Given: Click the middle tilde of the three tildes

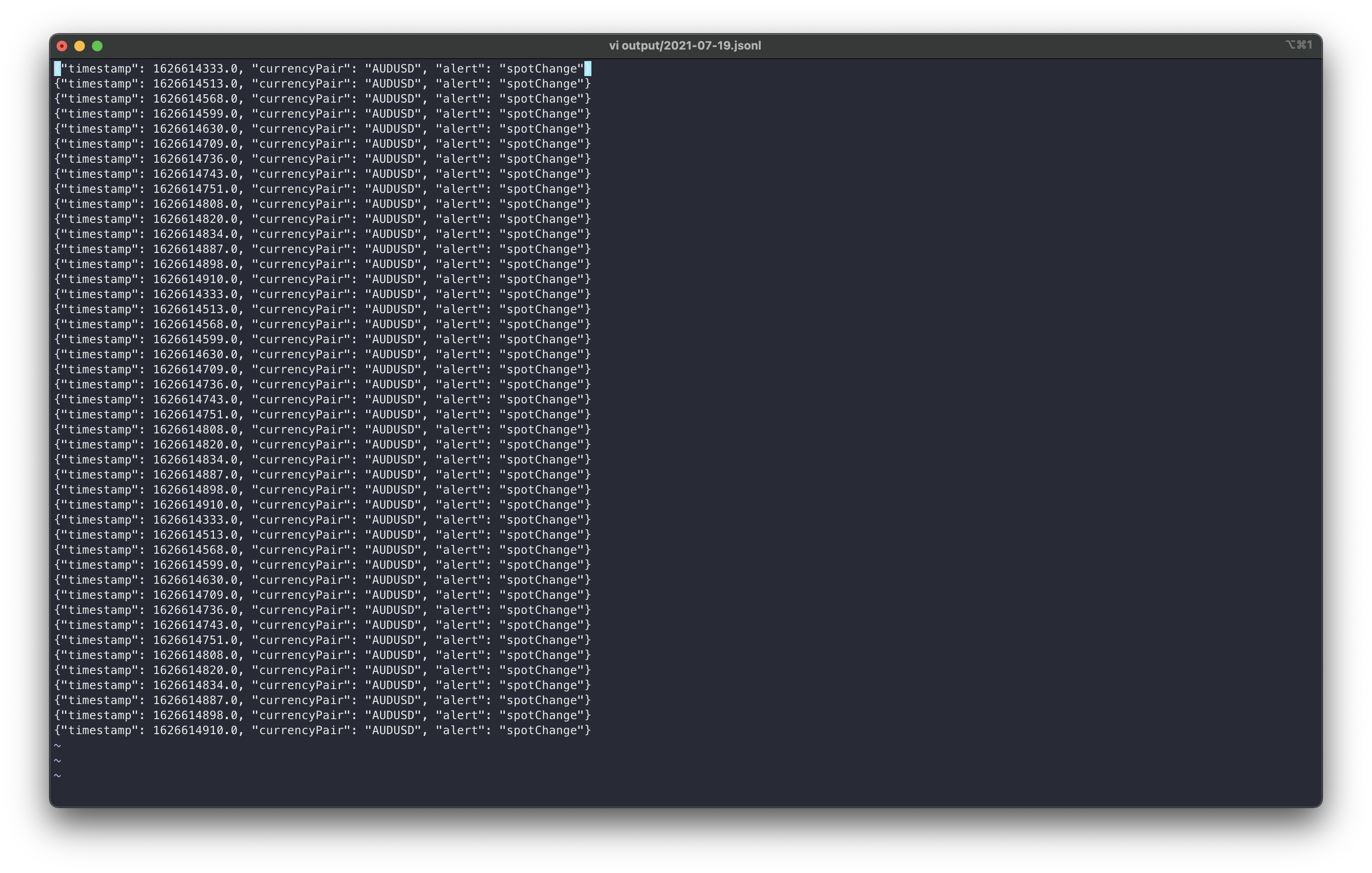Looking at the screenshot, I should tap(57, 761).
